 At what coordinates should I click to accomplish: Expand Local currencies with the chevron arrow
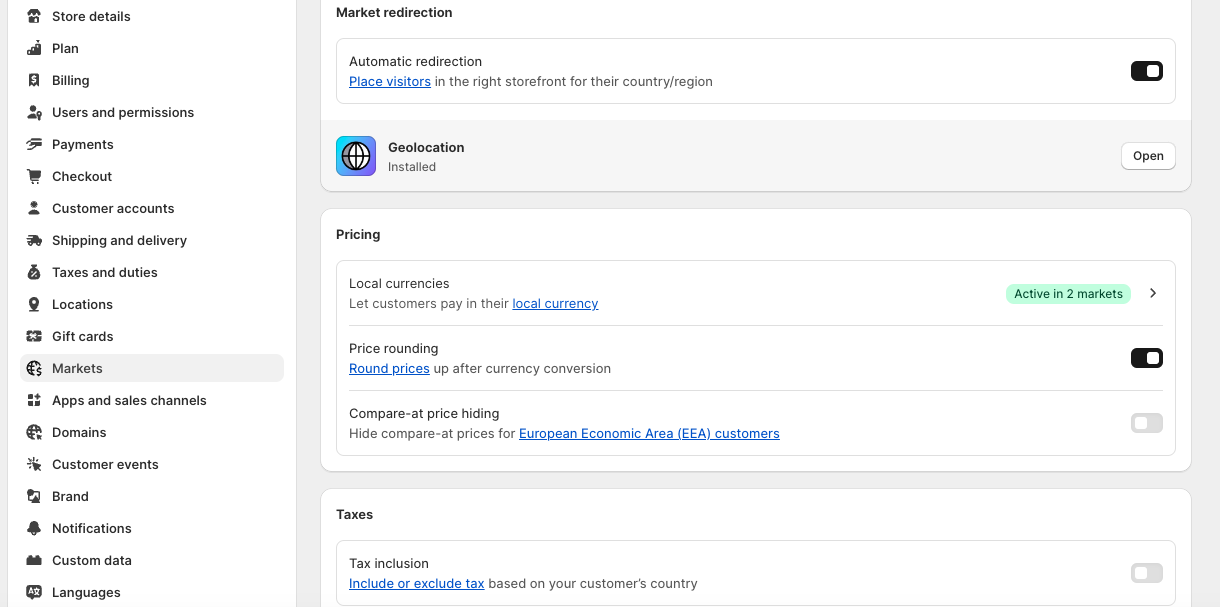click(1153, 293)
